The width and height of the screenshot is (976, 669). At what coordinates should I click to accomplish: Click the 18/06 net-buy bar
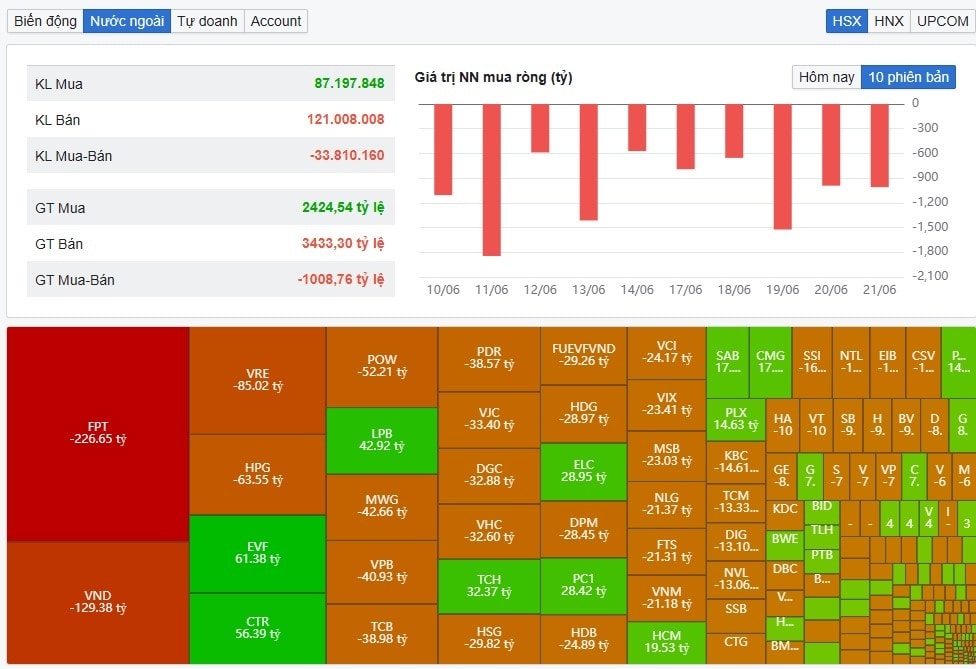click(734, 131)
